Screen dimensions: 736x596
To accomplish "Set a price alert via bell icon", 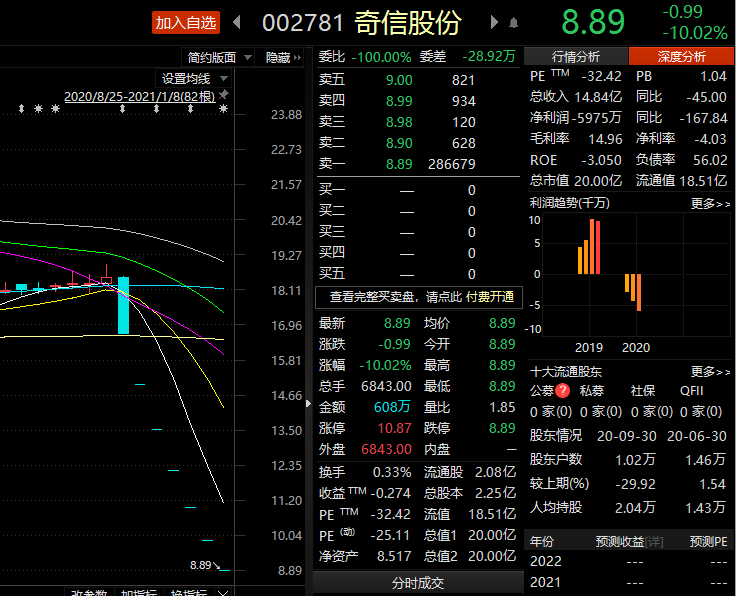I will pos(514,23).
